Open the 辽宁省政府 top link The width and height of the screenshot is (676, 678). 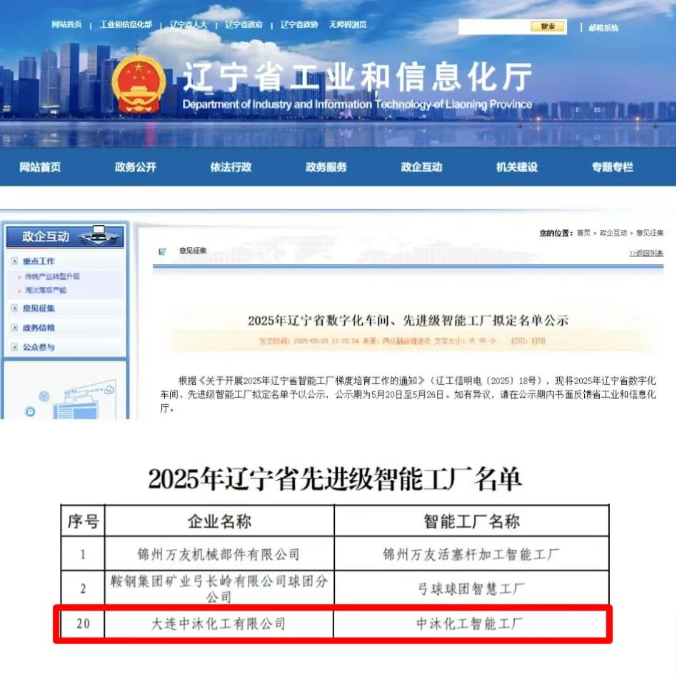pos(244,25)
